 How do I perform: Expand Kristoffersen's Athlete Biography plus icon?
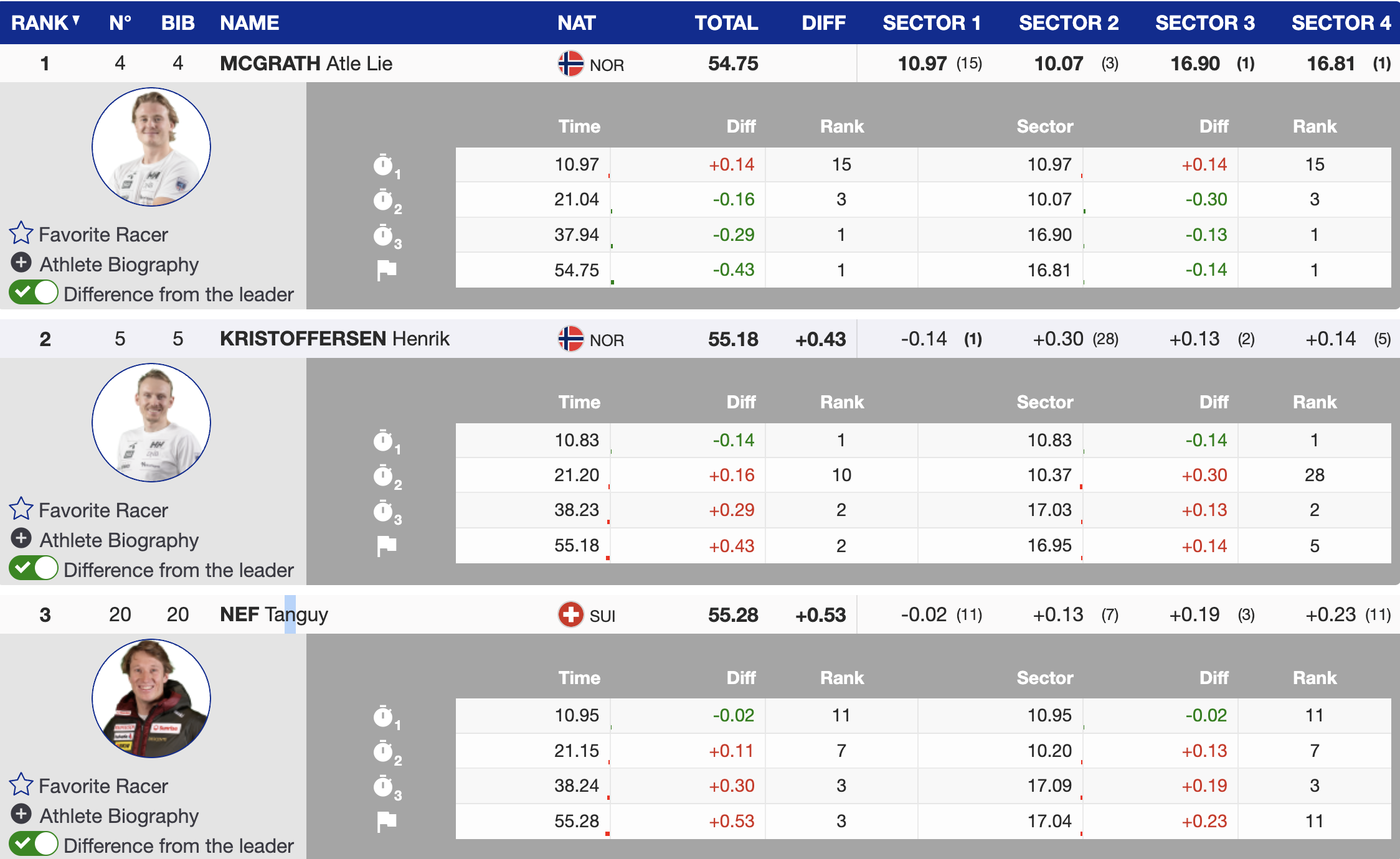coord(21,538)
